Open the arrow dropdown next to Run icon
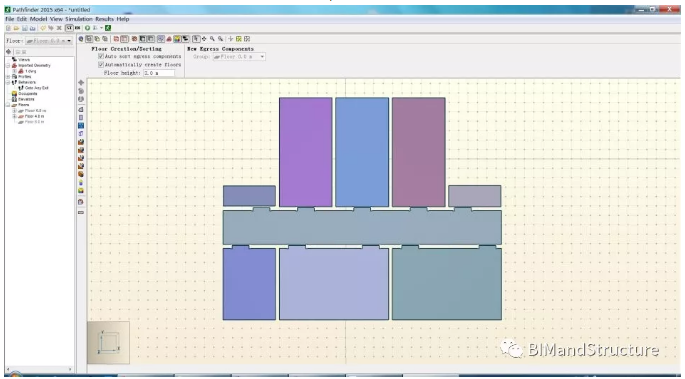The width and height of the screenshot is (685, 379). tap(101, 28)
